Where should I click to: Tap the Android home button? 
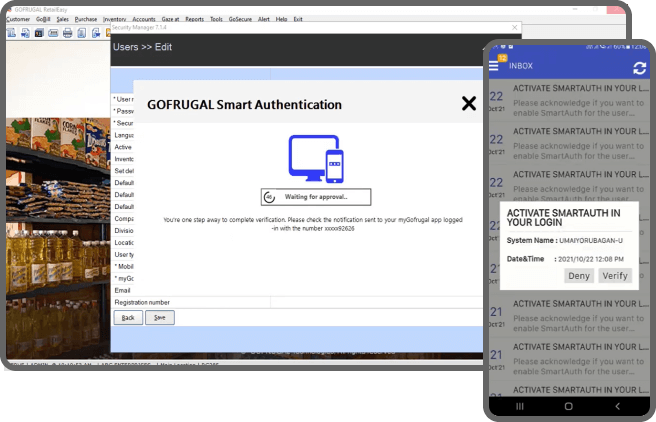point(568,407)
